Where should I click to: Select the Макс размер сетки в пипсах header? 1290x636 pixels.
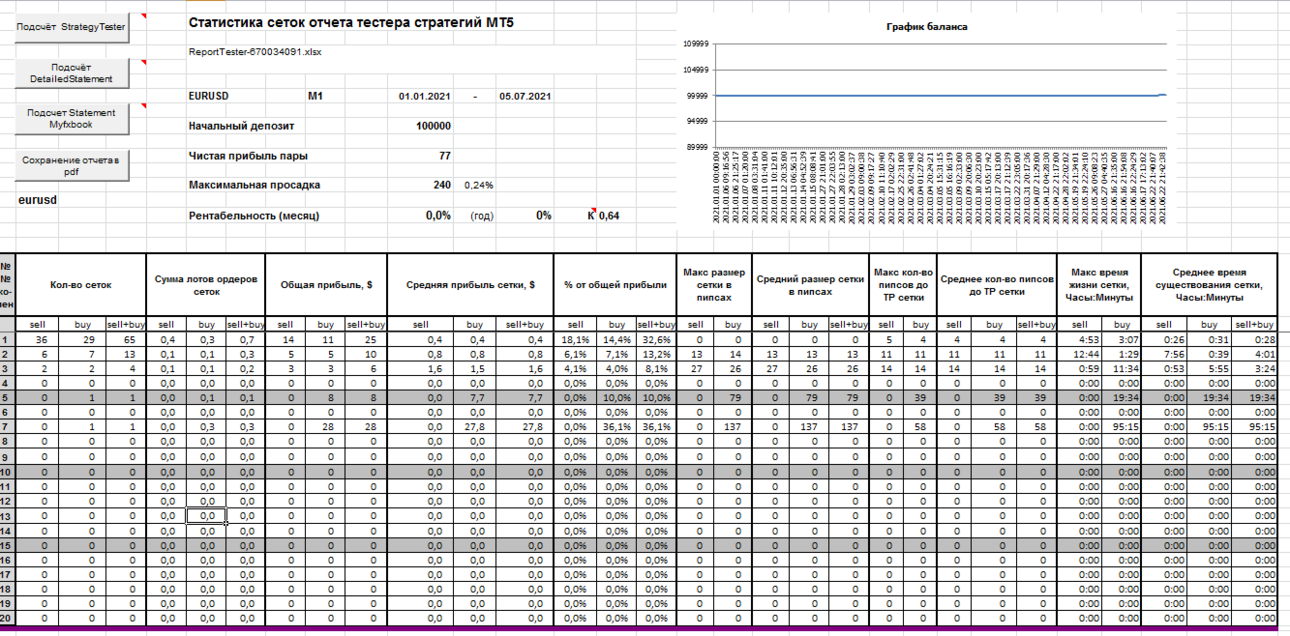coord(714,285)
